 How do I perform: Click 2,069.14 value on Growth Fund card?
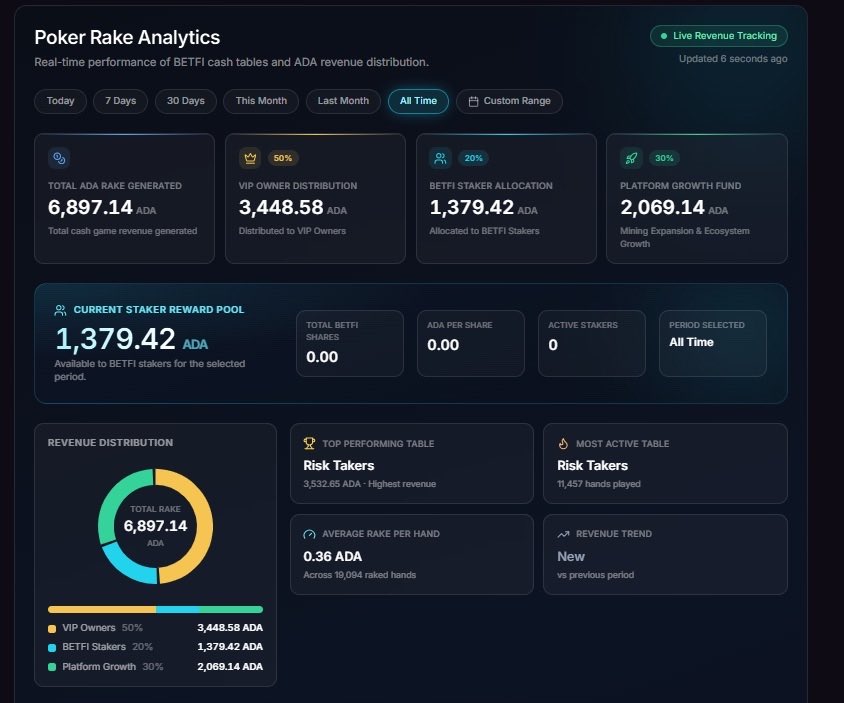pos(662,207)
